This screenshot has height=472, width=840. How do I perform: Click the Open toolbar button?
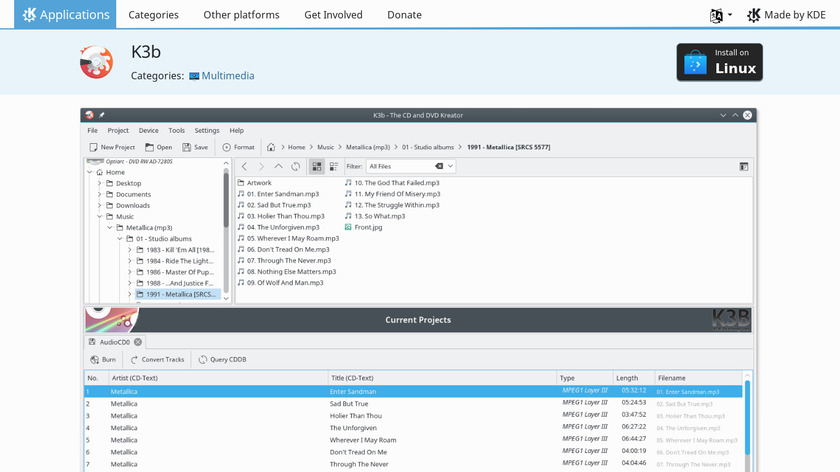[159, 147]
